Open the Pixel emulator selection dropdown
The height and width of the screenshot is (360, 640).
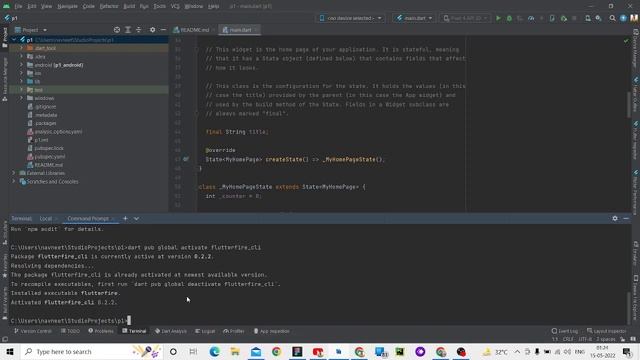point(465,18)
